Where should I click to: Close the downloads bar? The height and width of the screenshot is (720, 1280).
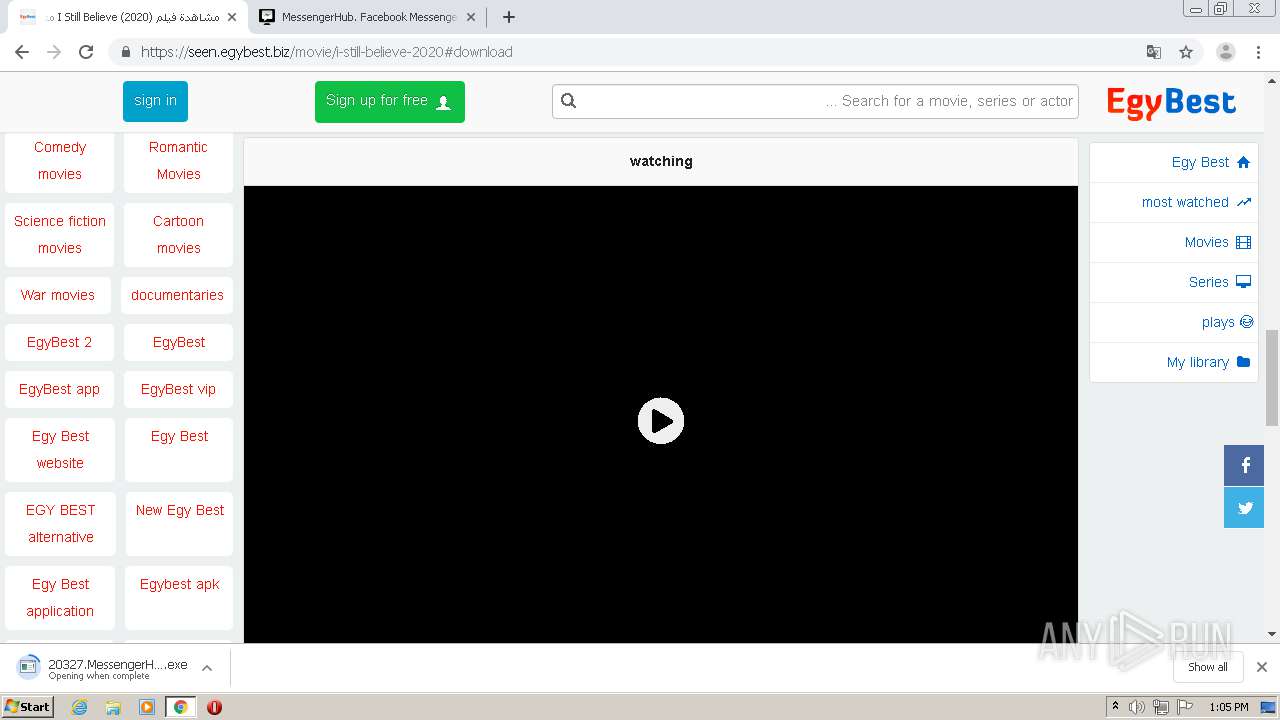point(1262,667)
